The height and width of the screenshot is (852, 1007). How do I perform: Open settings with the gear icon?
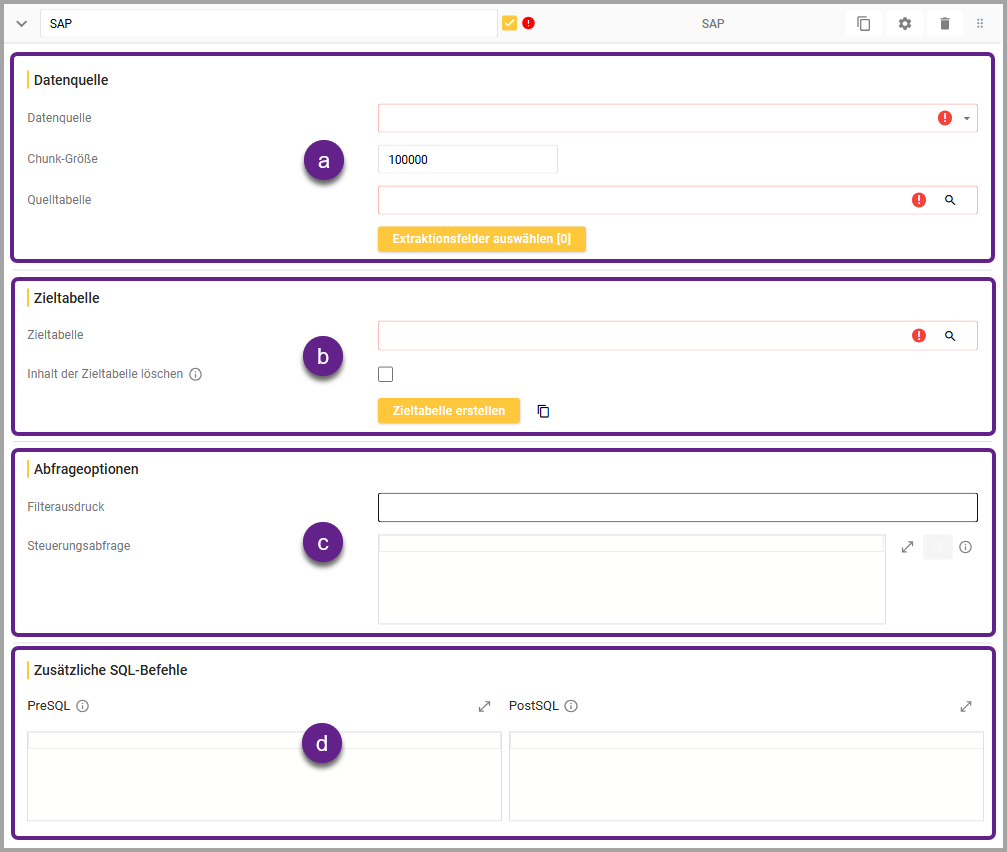(x=904, y=24)
